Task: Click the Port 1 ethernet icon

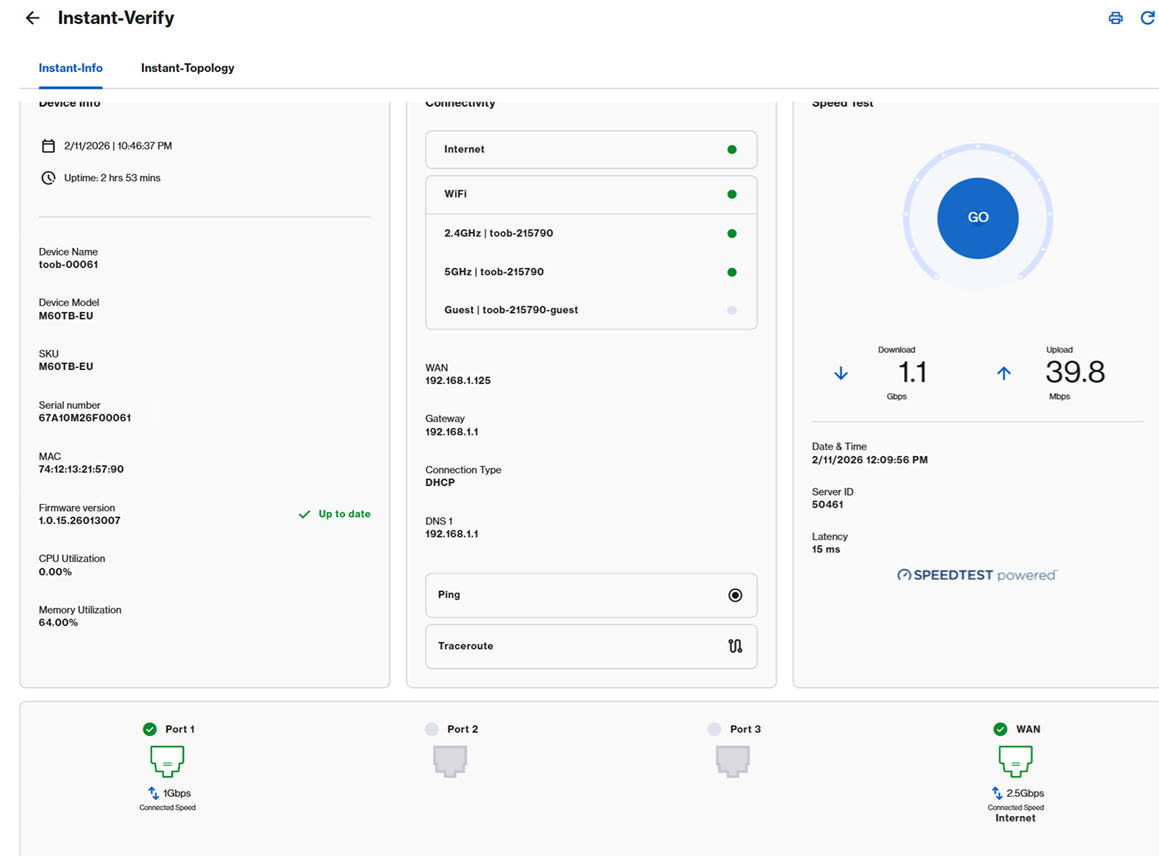Action: point(167,761)
